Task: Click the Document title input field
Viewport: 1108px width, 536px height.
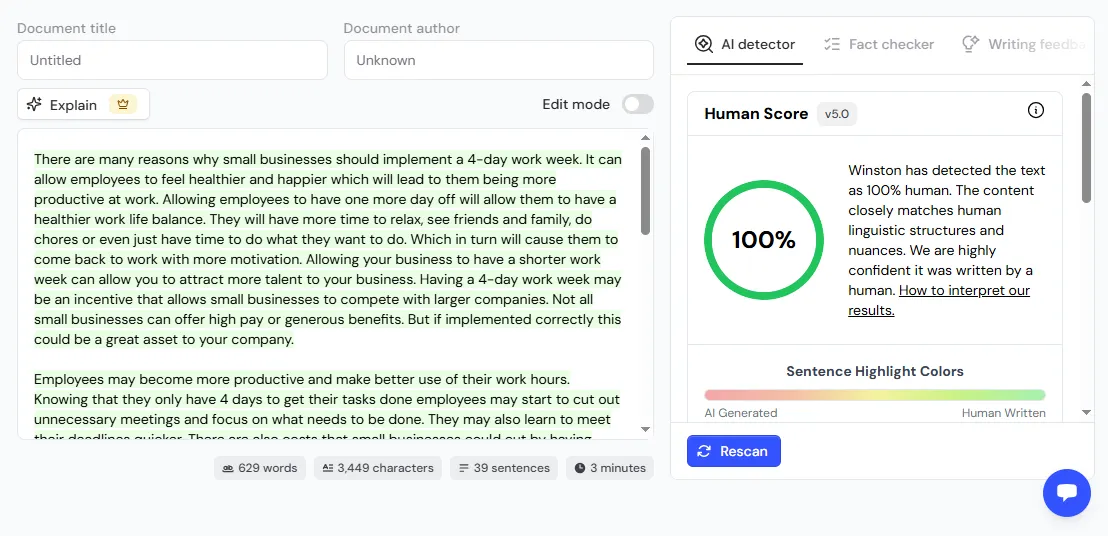Action: tap(172, 60)
